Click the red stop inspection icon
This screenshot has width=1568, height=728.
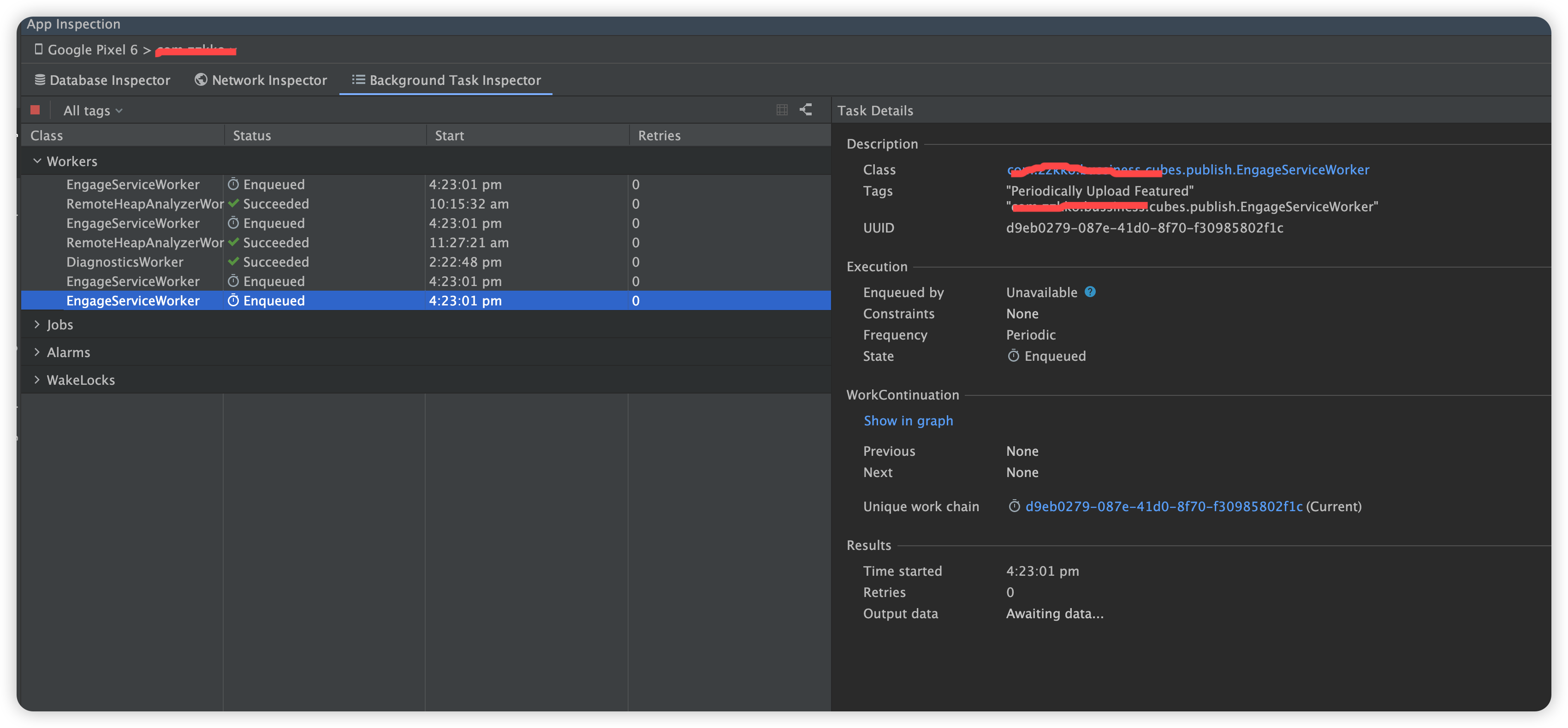(35, 110)
